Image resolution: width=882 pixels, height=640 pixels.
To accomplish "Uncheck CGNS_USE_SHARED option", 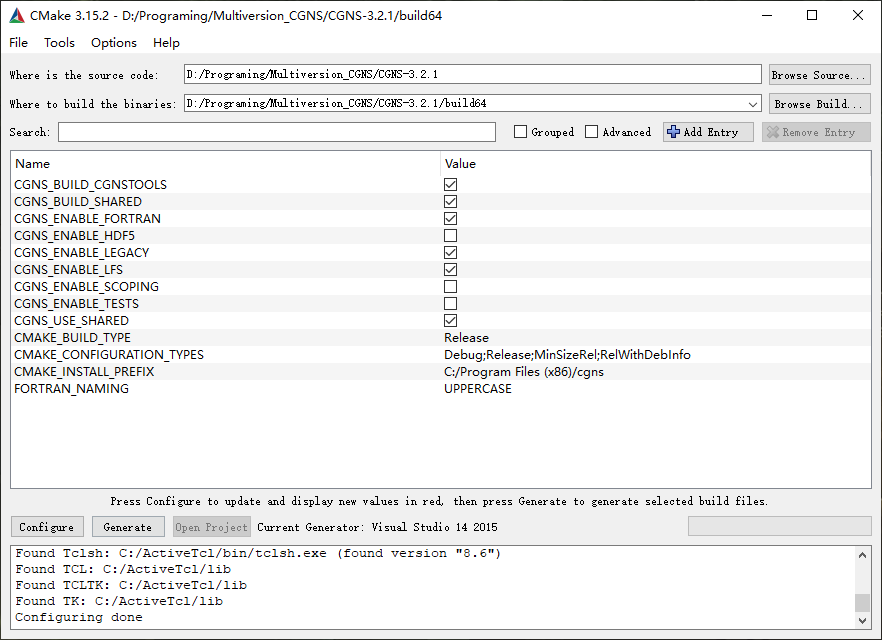I will pos(450,321).
